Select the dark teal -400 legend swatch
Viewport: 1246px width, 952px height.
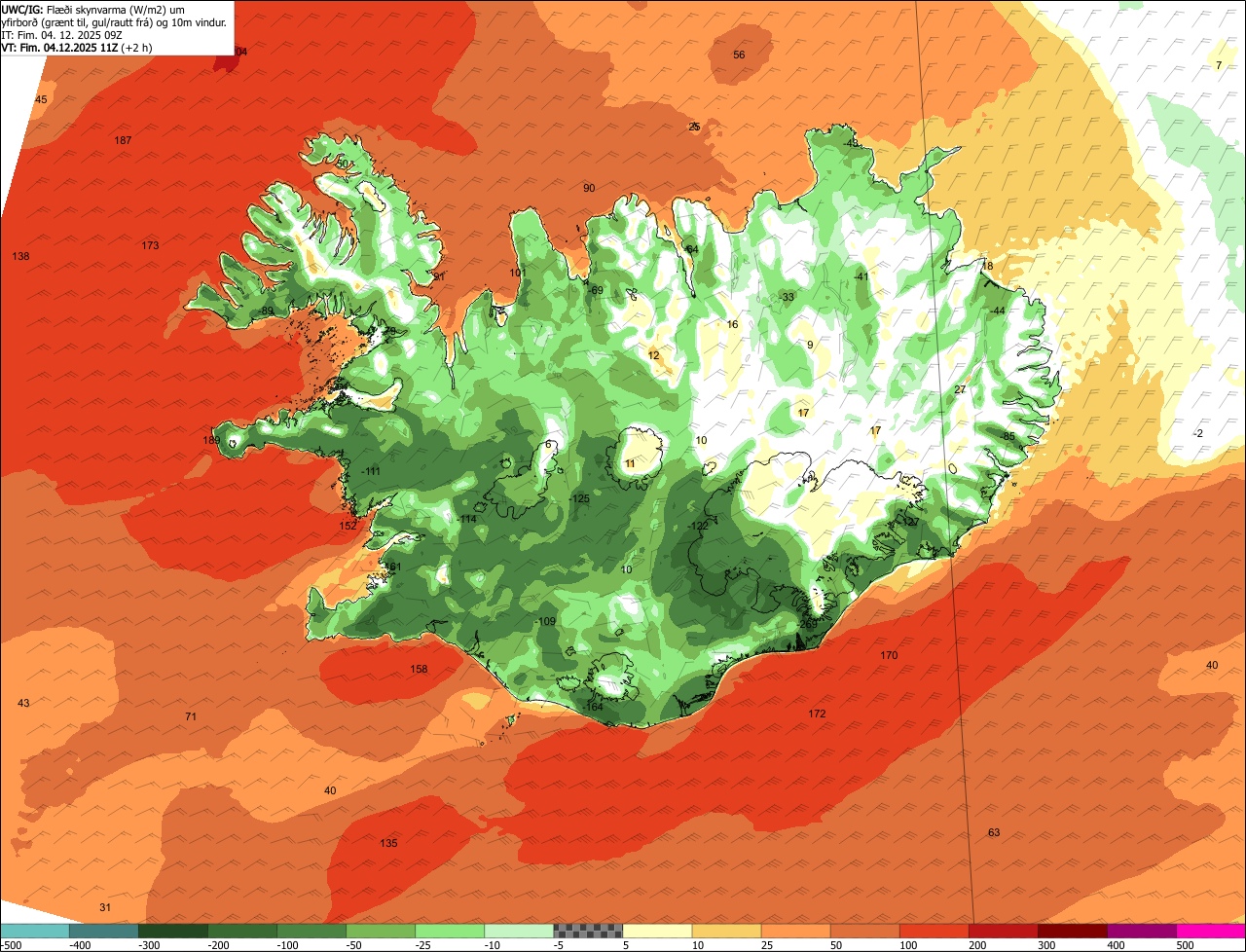click(x=104, y=931)
